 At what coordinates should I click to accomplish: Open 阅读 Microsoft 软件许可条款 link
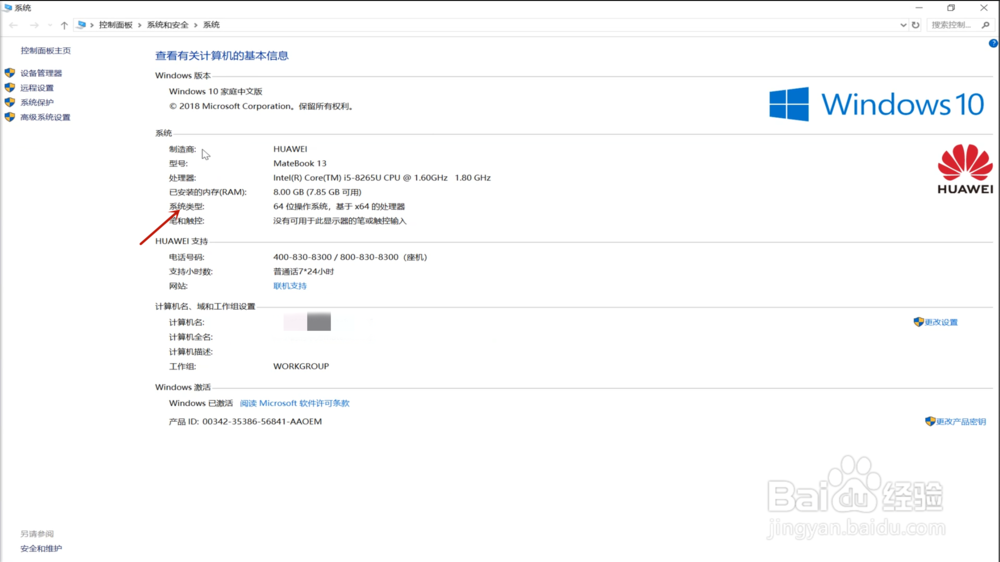295,403
